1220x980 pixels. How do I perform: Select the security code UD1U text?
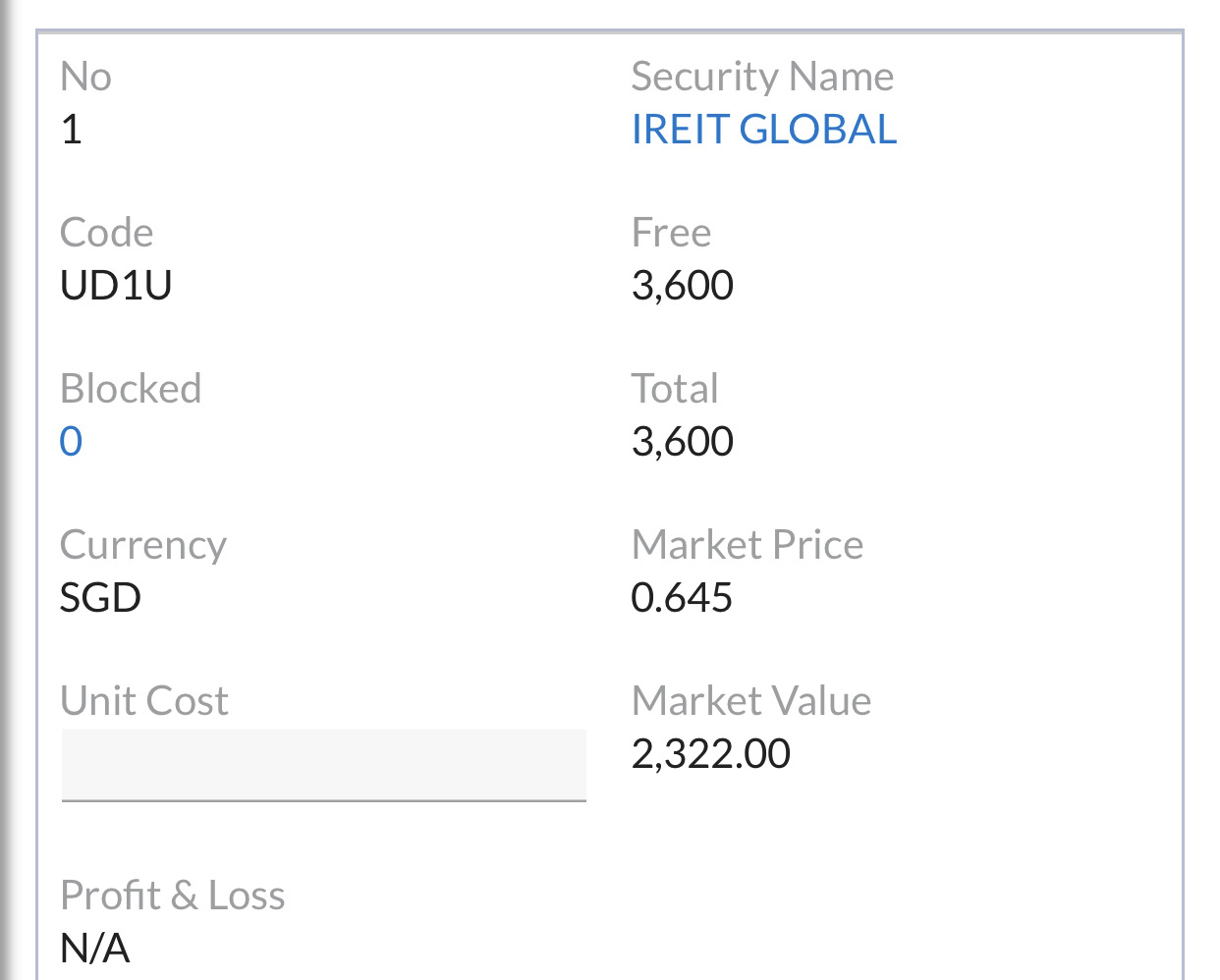point(116,286)
